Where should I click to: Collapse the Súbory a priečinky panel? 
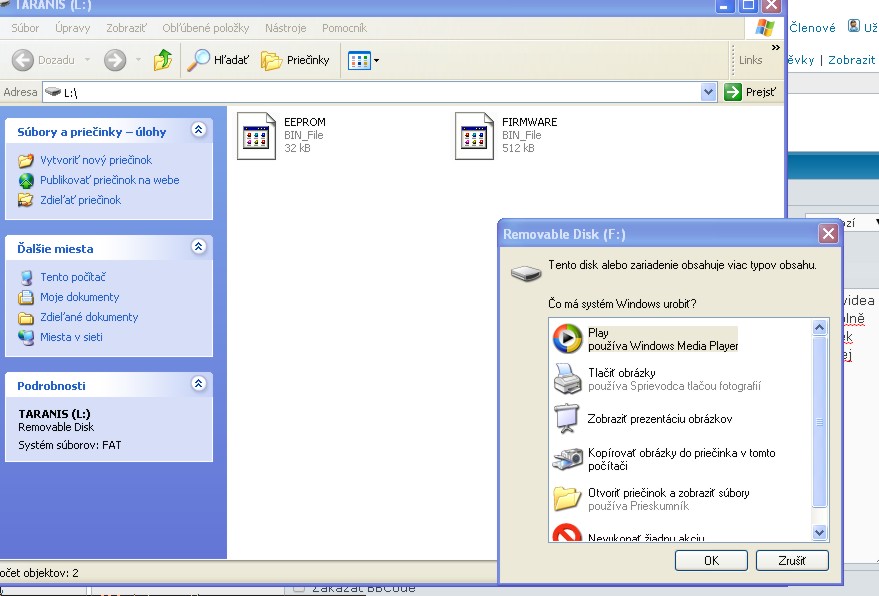coord(198,130)
